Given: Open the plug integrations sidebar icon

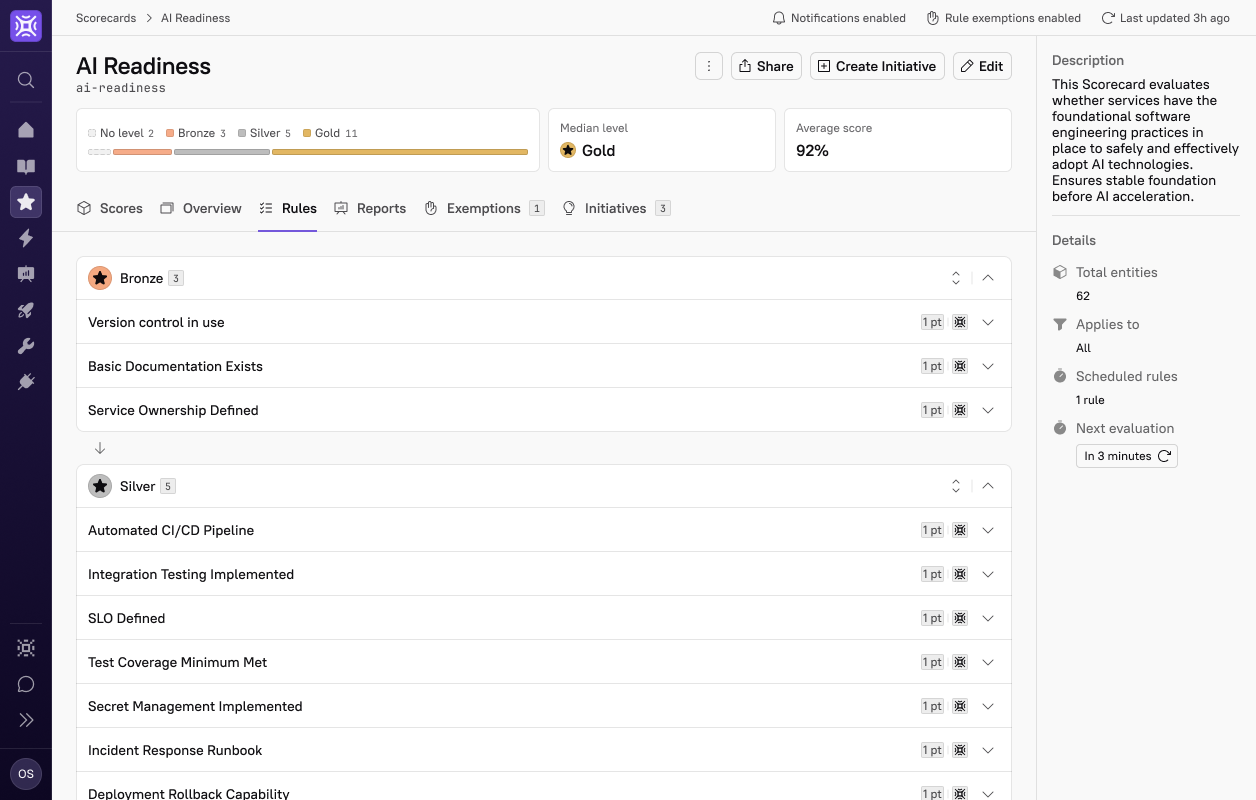Looking at the screenshot, I should pyautogui.click(x=26, y=382).
